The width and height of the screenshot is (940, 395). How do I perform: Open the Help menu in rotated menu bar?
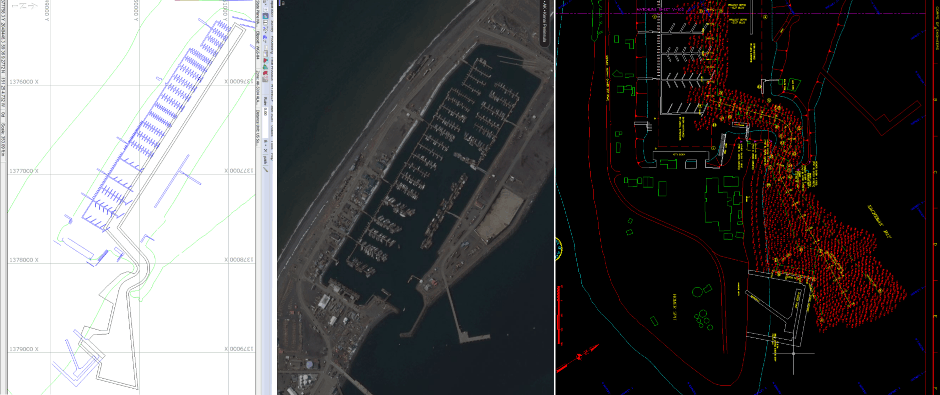coord(272,155)
